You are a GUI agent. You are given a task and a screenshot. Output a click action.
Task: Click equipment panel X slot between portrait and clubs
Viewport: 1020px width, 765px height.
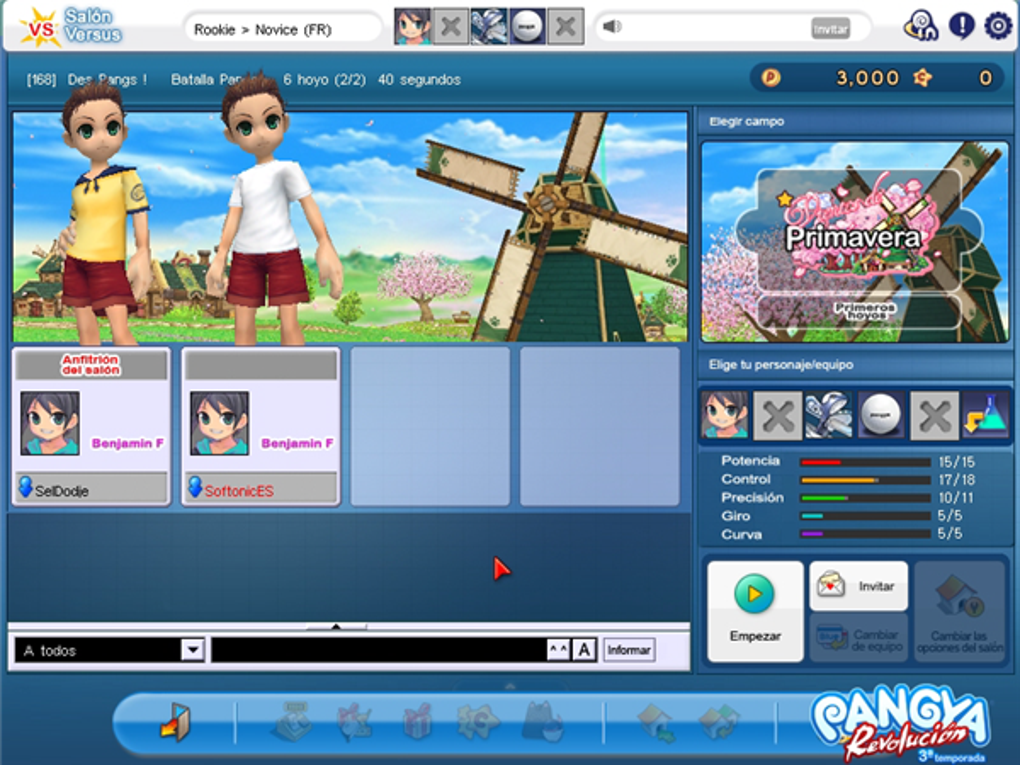coord(777,415)
